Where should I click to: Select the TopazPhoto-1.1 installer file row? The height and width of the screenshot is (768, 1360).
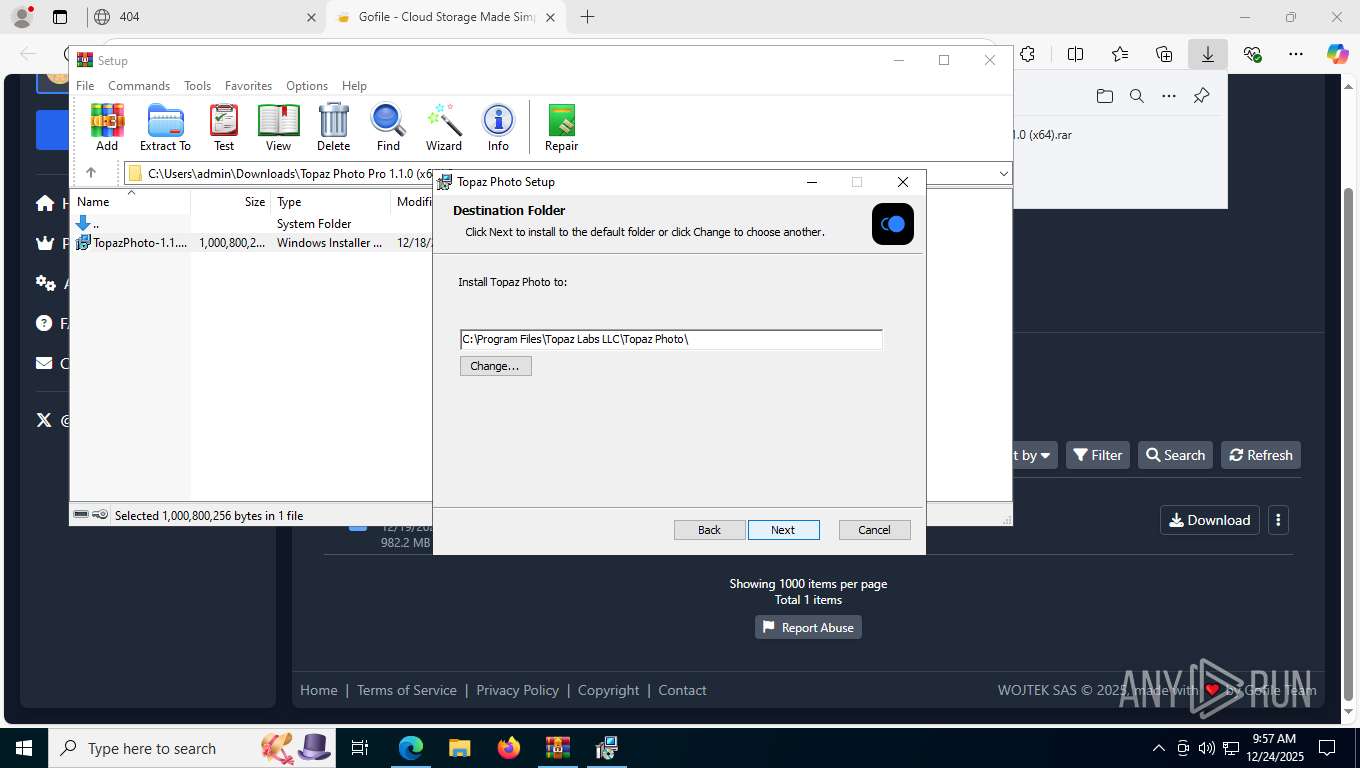251,243
